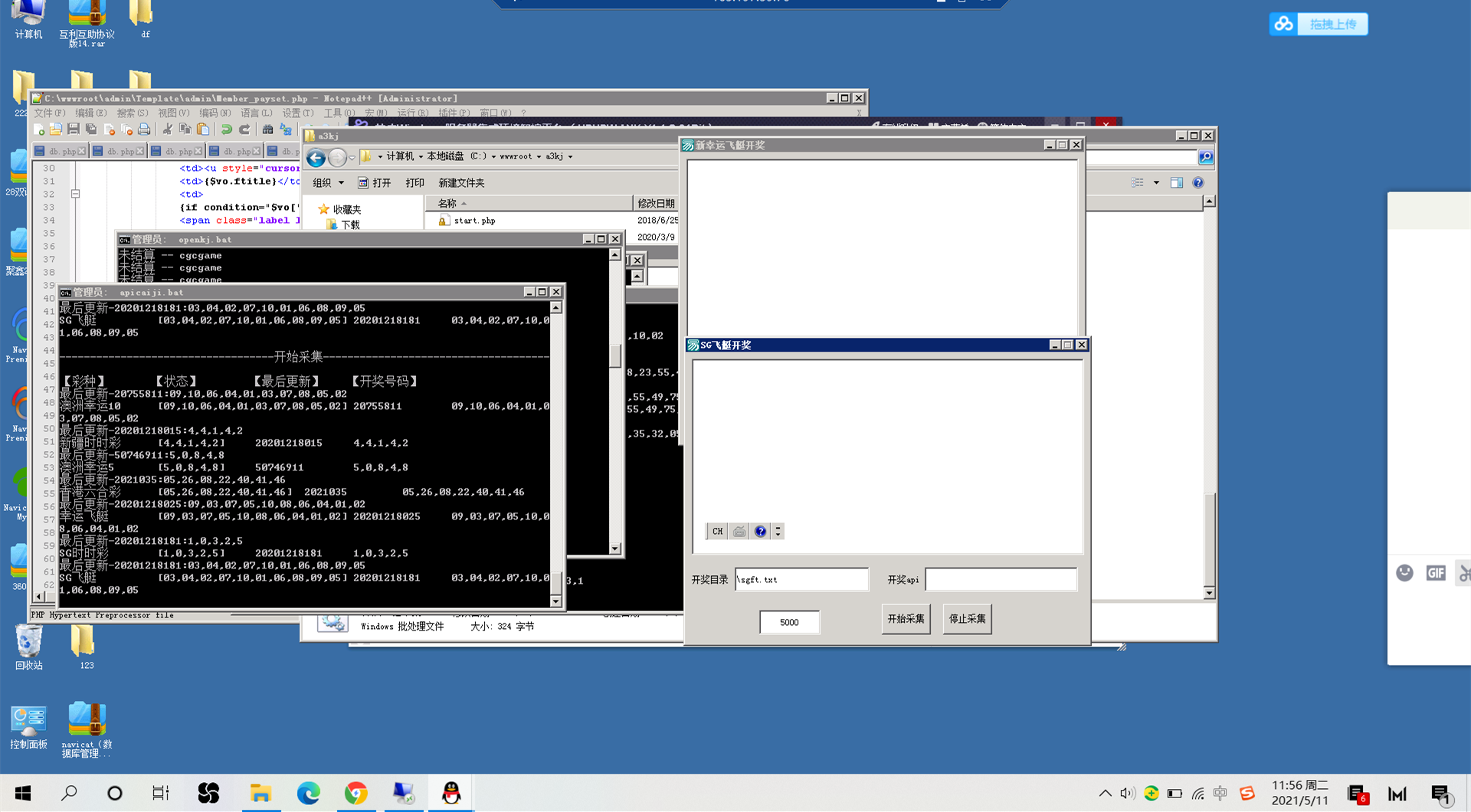Image resolution: width=1471 pixels, height=812 pixels.
Task: Open Chrome from the taskbar
Action: (355, 793)
